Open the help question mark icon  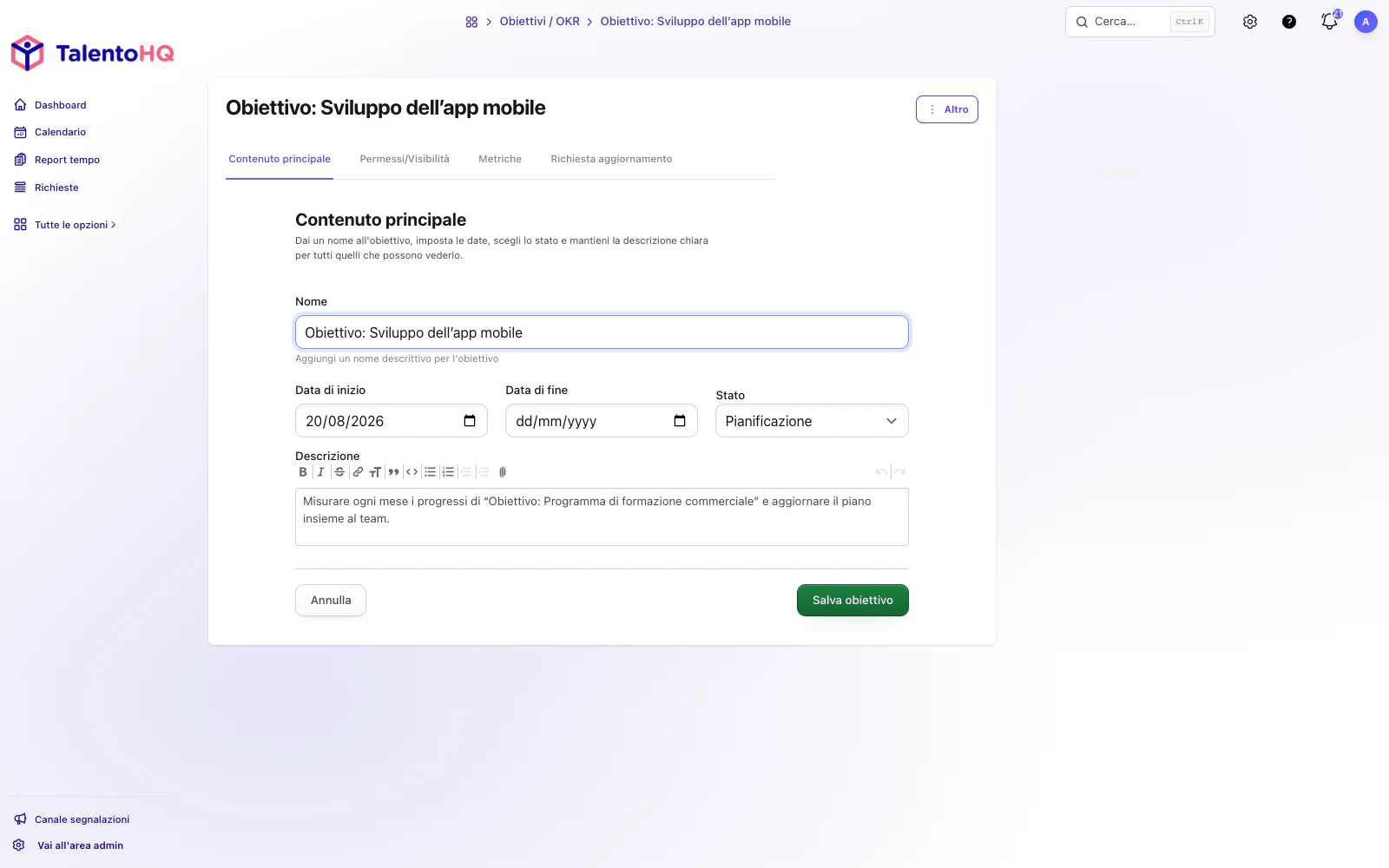coord(1289,22)
